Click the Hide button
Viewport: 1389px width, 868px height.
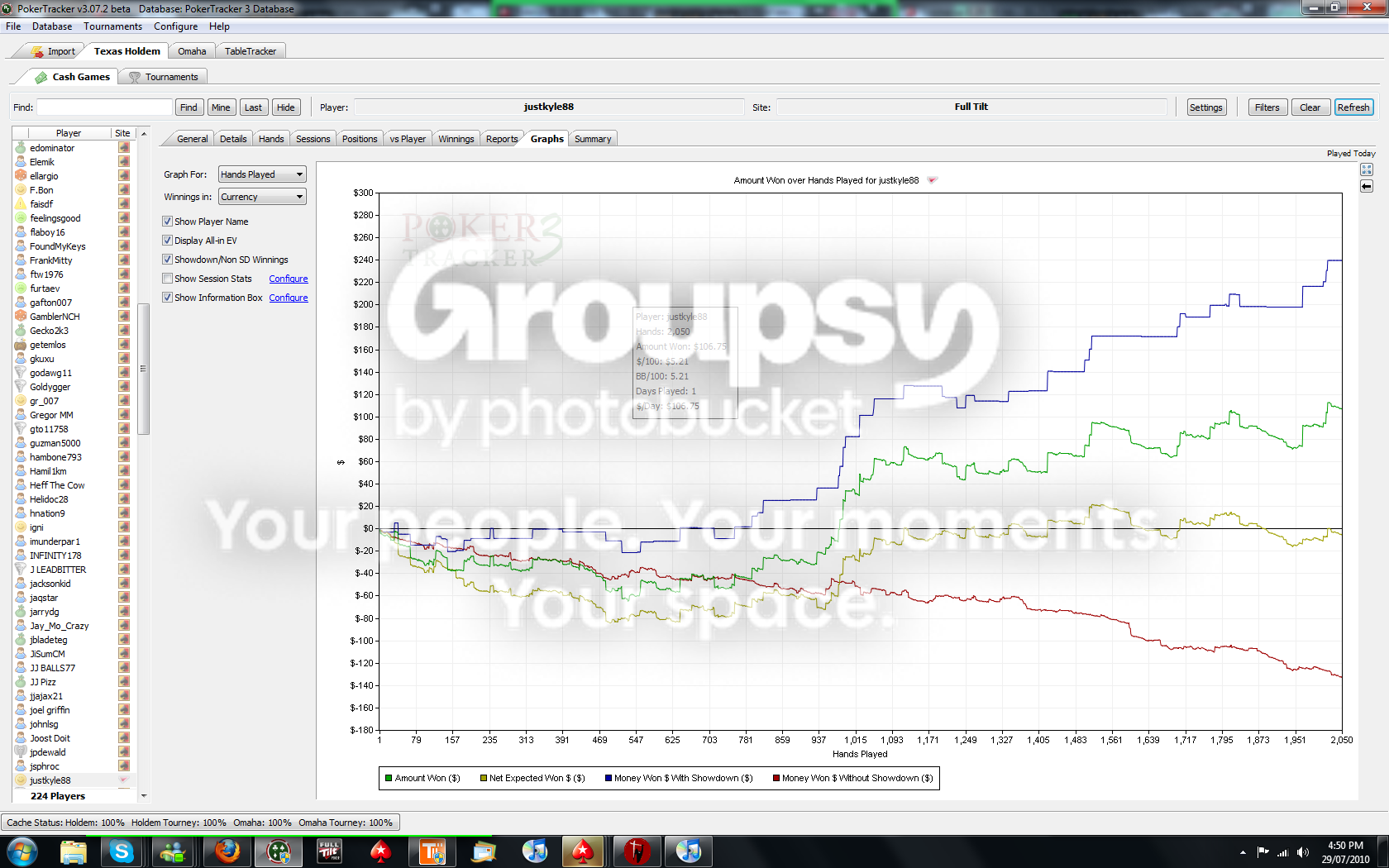click(285, 107)
